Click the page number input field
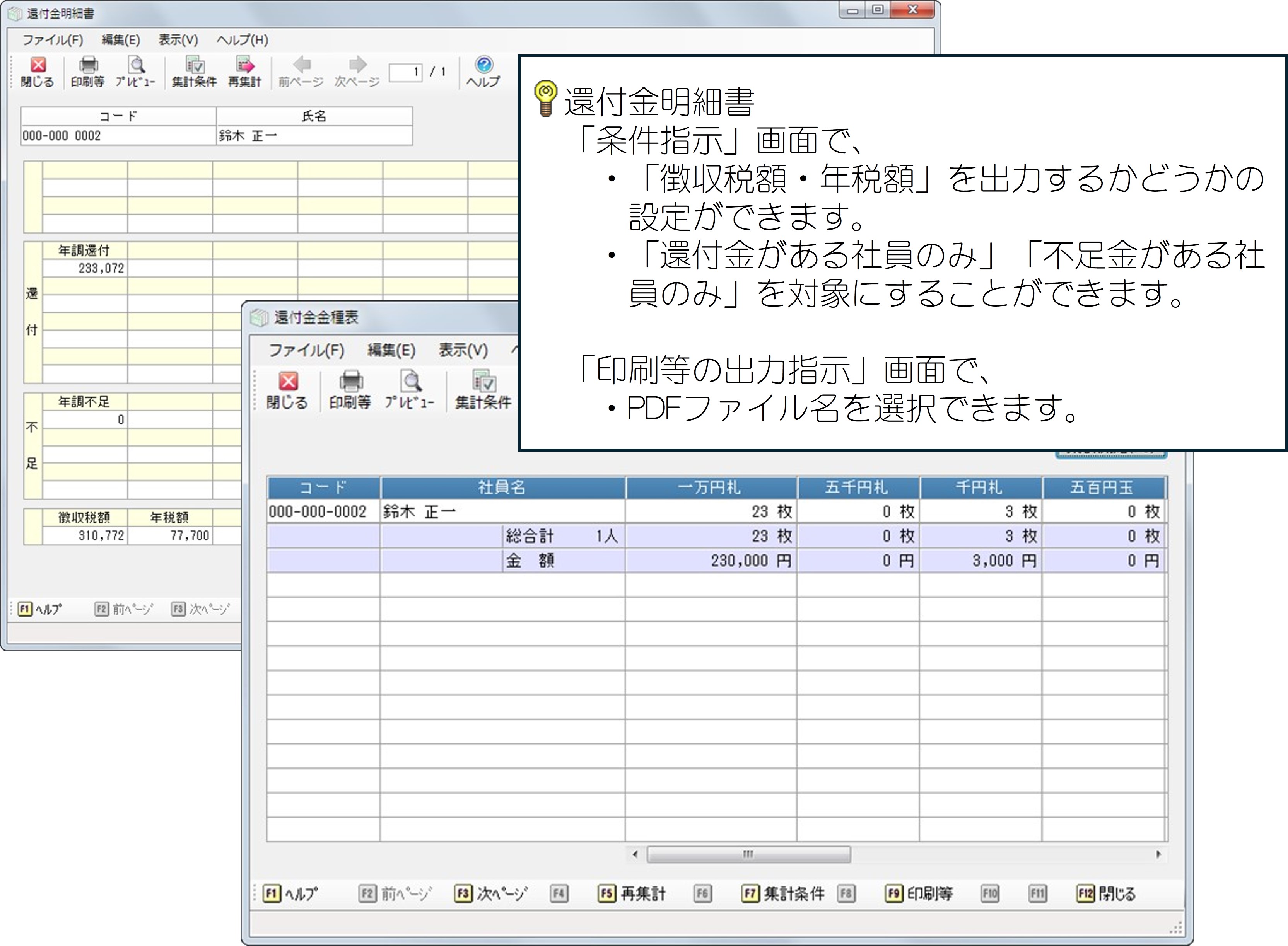The image size is (1288, 946). click(406, 72)
